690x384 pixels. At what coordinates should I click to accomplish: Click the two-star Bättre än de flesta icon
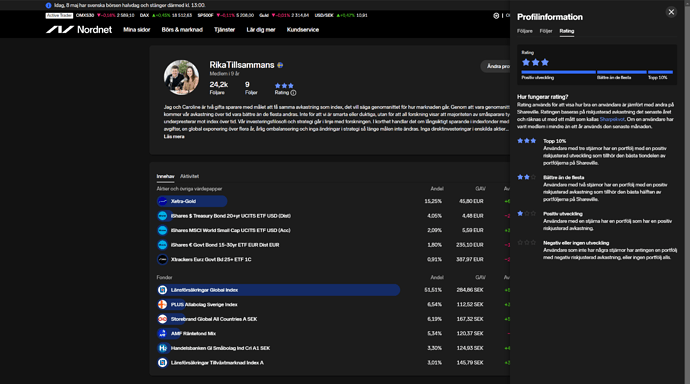[x=527, y=177]
